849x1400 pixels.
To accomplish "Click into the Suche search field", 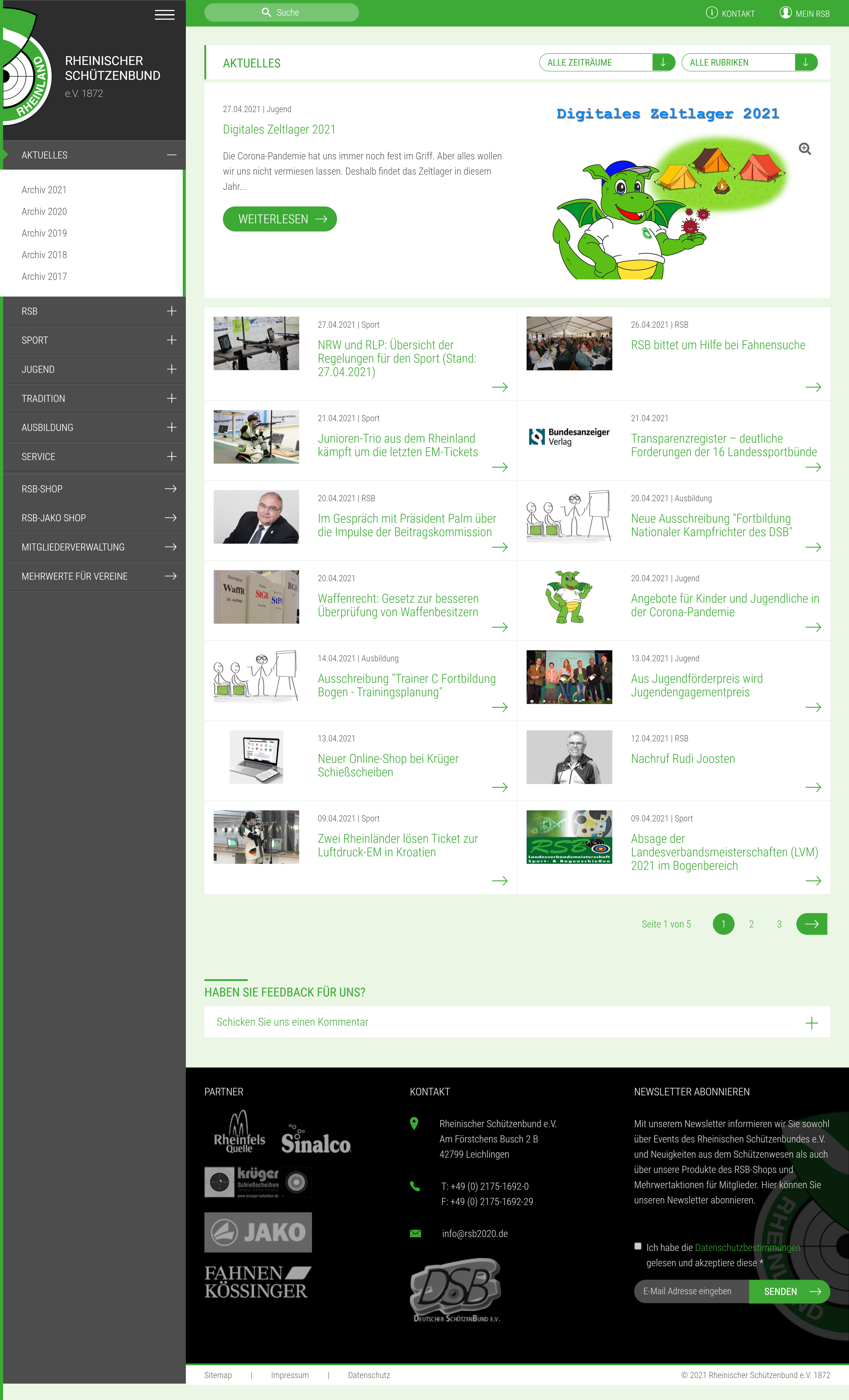I will pyautogui.click(x=282, y=13).
